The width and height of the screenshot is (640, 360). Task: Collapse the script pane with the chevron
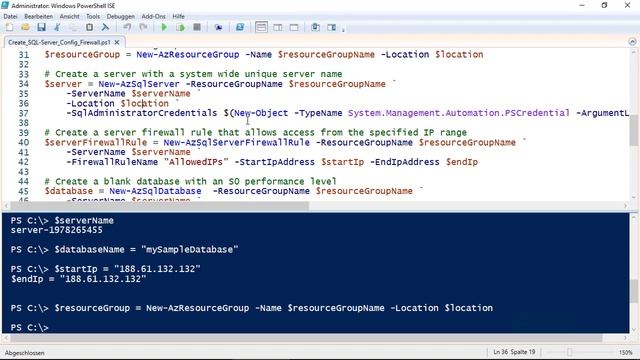(x=632, y=42)
